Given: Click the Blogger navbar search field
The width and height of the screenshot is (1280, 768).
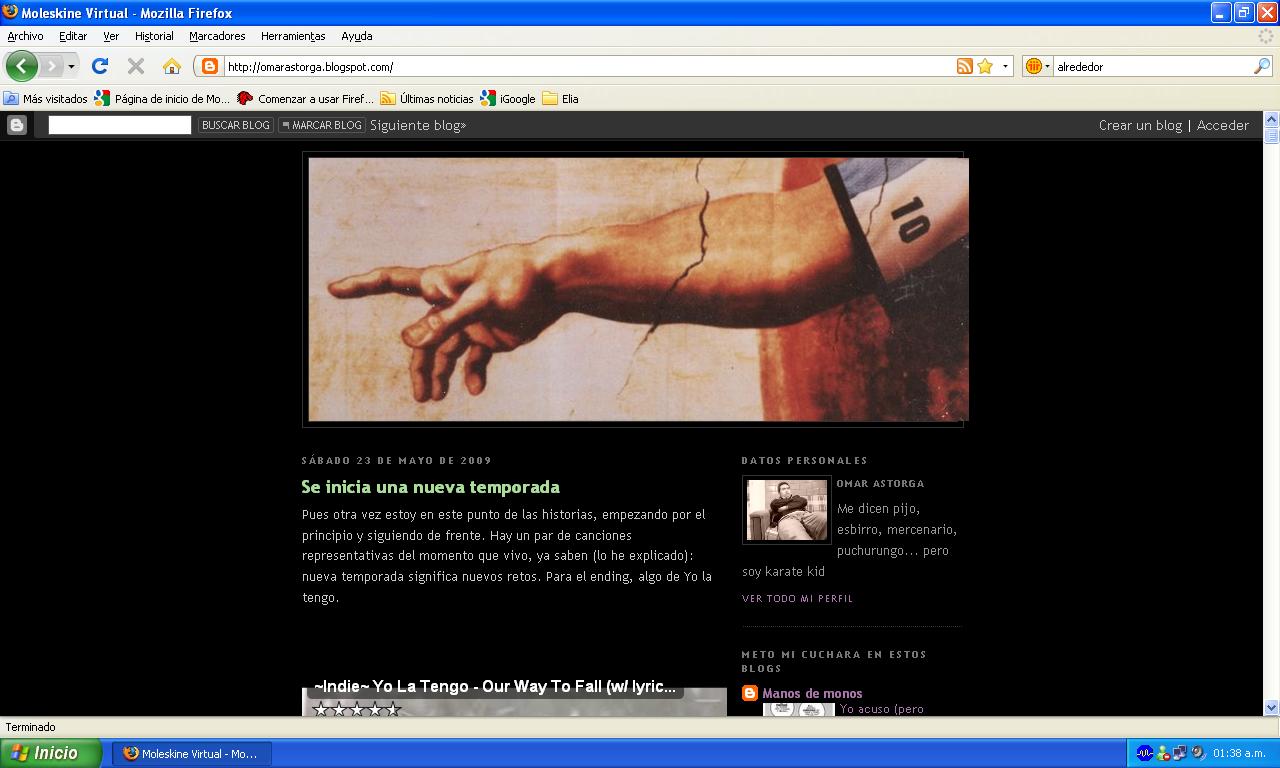Looking at the screenshot, I should coord(120,125).
